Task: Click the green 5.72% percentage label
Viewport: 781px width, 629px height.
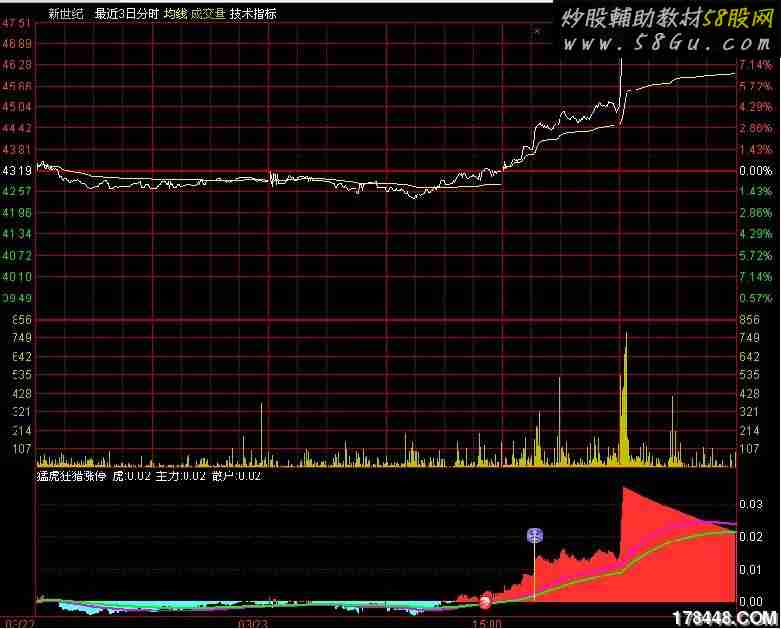Action: click(x=756, y=255)
